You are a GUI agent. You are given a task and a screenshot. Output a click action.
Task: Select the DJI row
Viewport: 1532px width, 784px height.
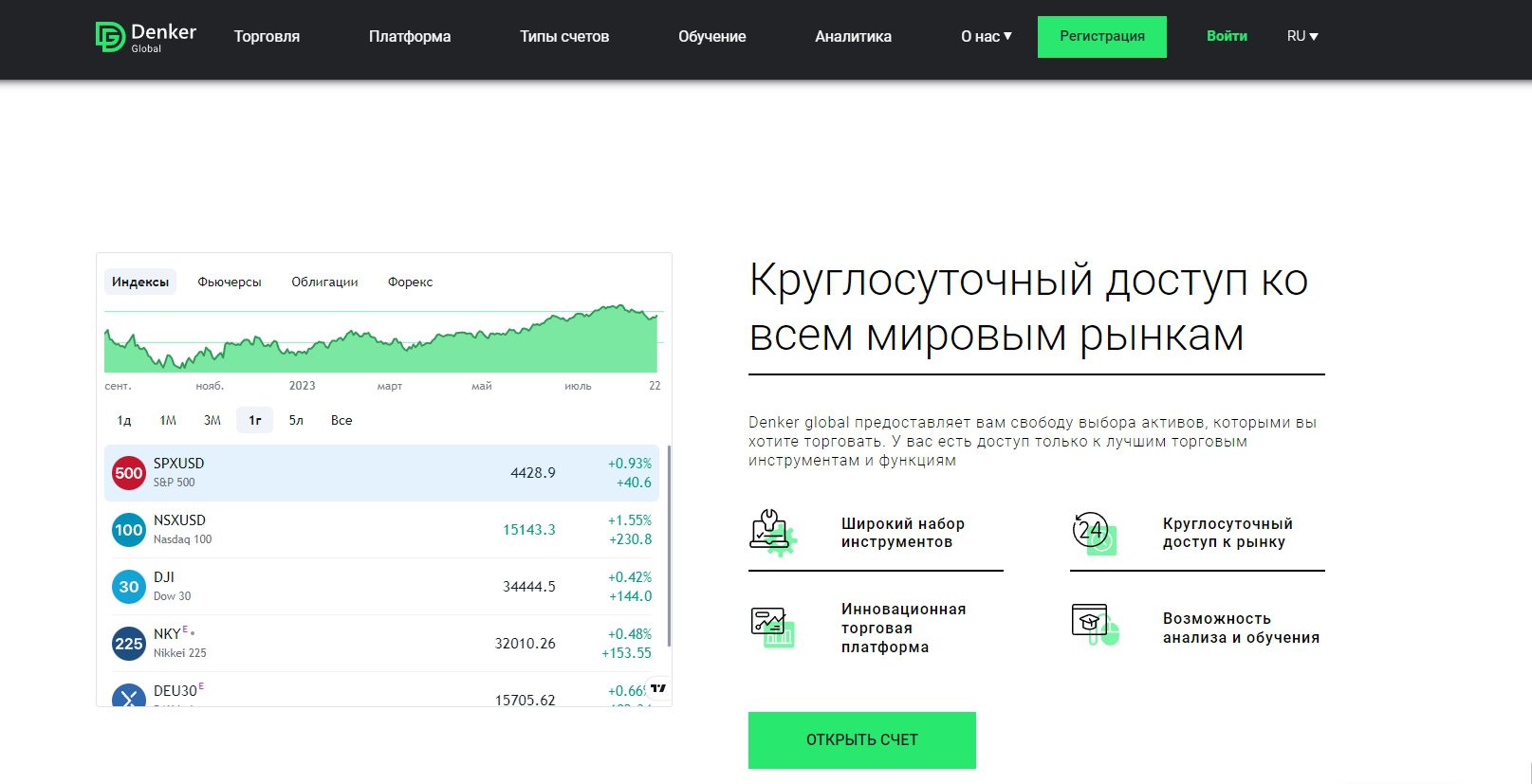pos(381,587)
